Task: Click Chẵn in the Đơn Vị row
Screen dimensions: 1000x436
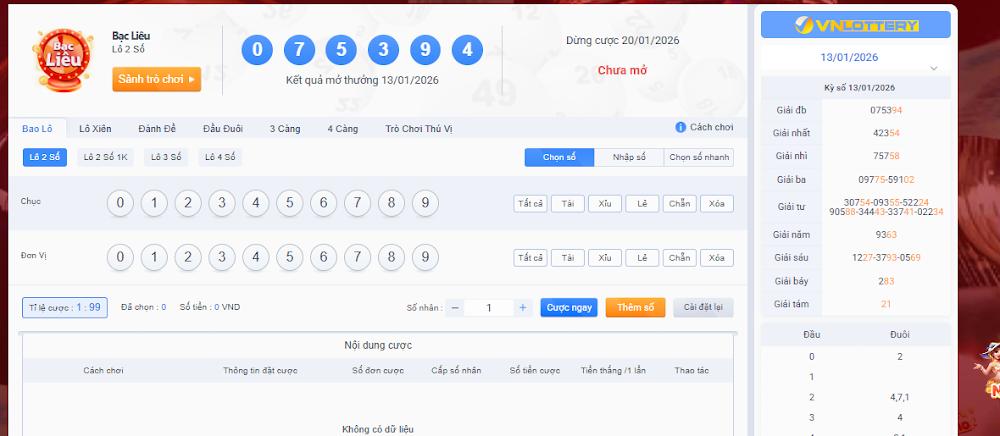Action: click(679, 258)
